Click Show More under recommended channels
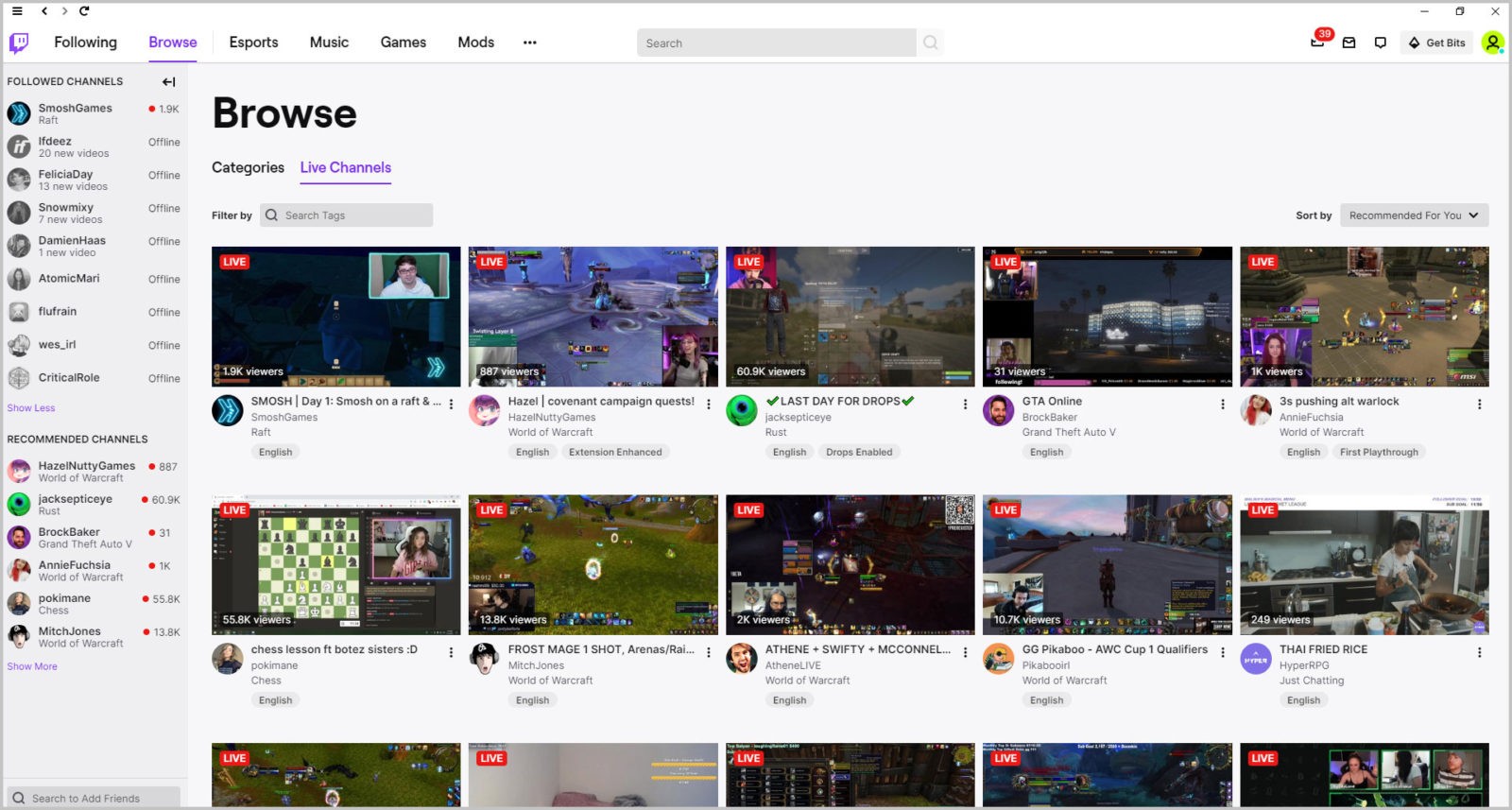This screenshot has height=810, width=1512. pyautogui.click(x=32, y=666)
